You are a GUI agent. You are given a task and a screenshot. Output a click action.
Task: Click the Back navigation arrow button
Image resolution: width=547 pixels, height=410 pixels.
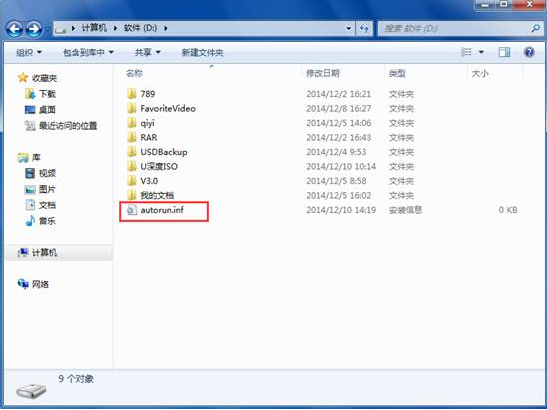point(15,29)
